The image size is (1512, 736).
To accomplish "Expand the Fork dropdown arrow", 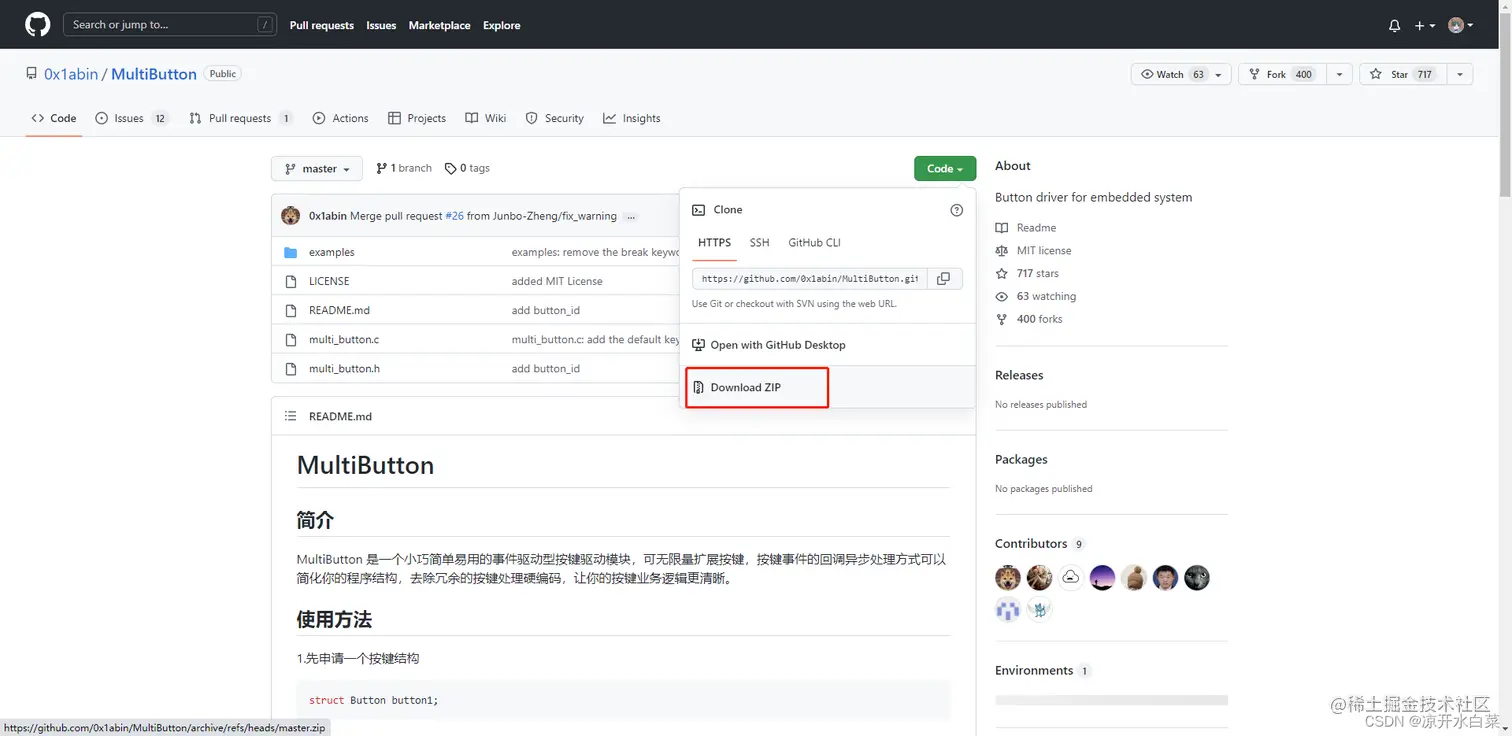I will 1340,75.
